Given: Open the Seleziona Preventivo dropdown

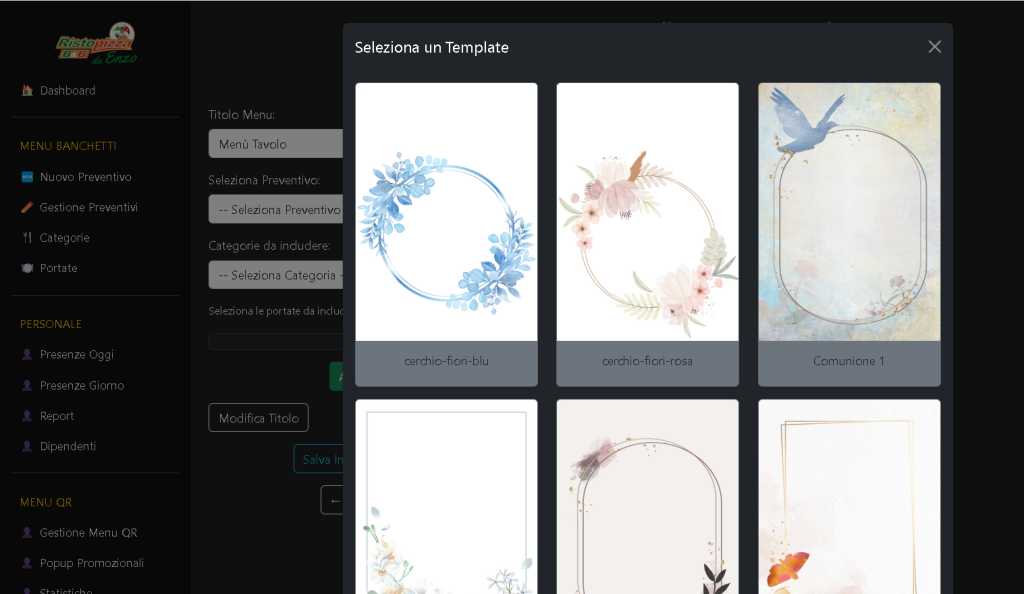Looking at the screenshot, I should click(276, 210).
